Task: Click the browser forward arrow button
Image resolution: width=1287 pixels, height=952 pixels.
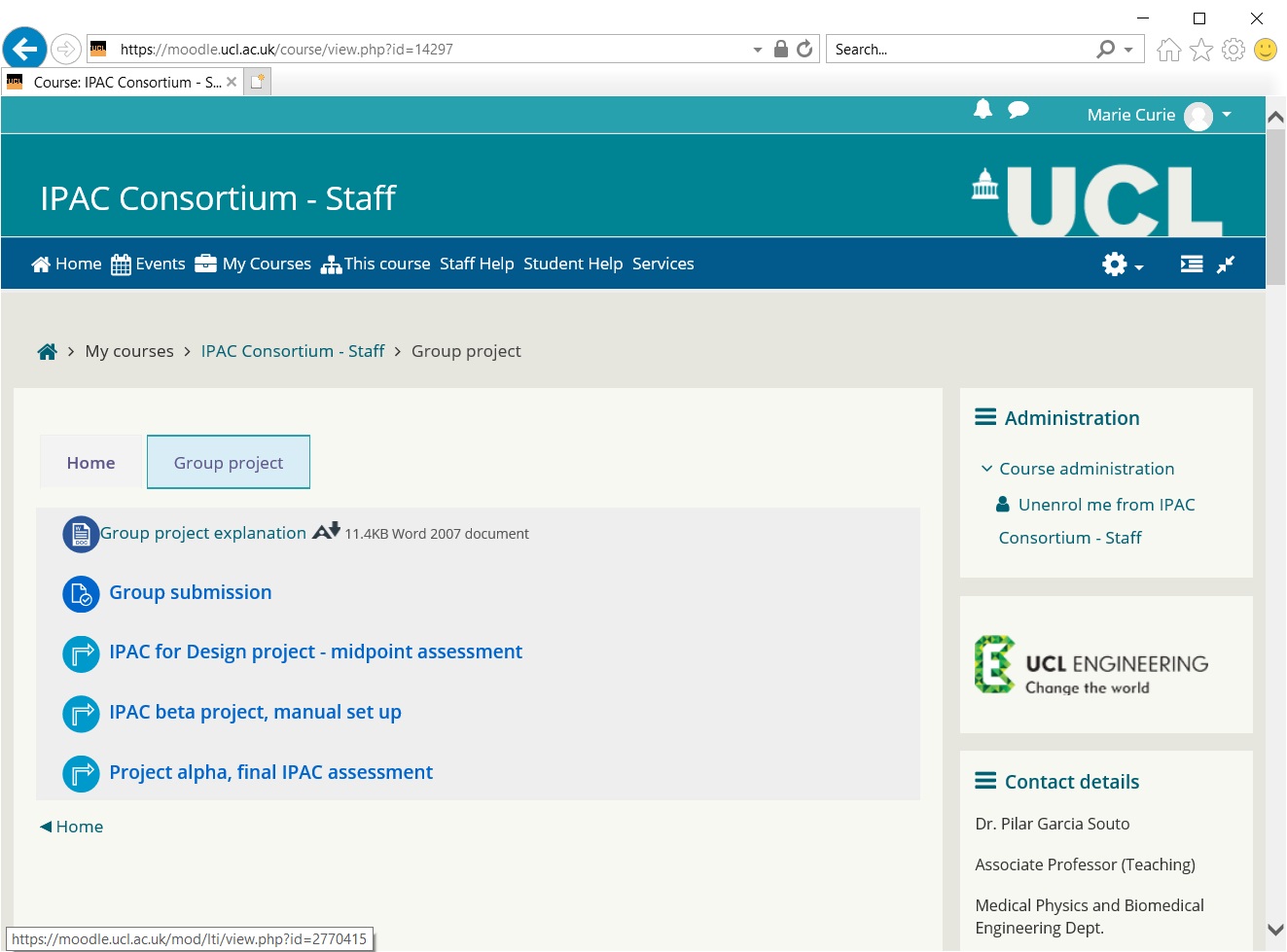Action: coord(65,49)
